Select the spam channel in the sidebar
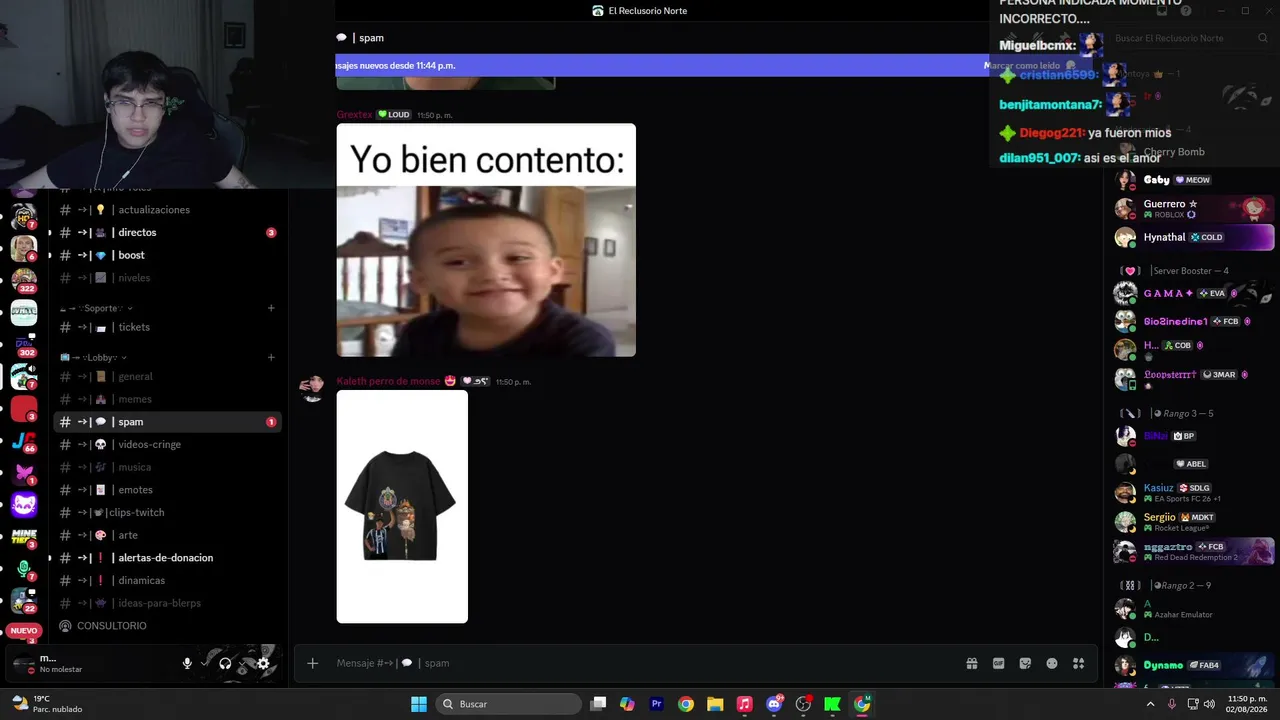Image resolution: width=1280 pixels, height=720 pixels. 167,422
